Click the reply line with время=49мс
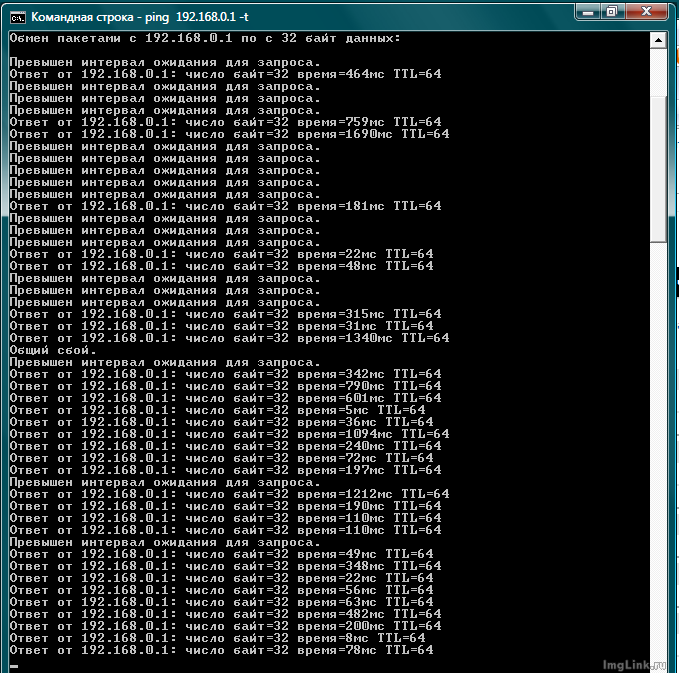The image size is (679, 673). pyautogui.click(x=222, y=554)
